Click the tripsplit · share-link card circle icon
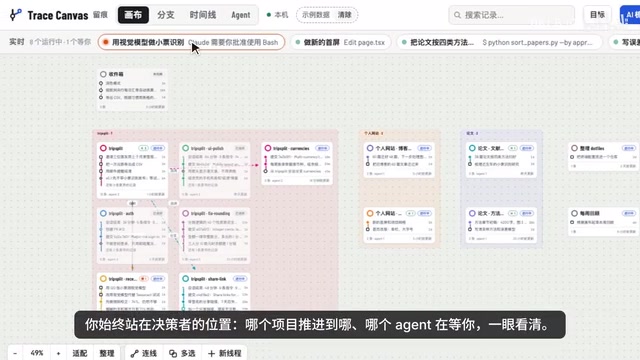Screen dimensions: 640x360 (186, 279)
